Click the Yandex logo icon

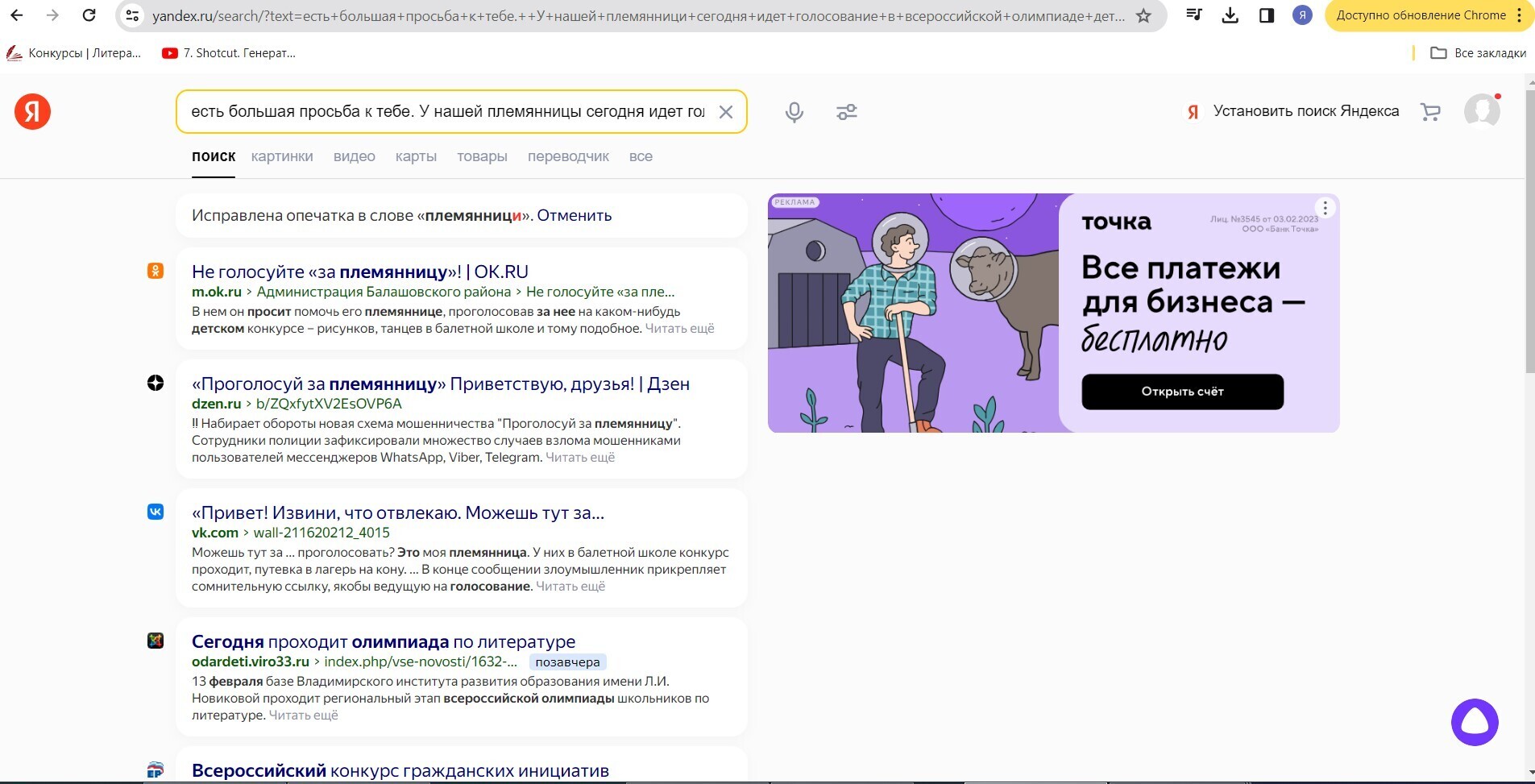click(32, 111)
